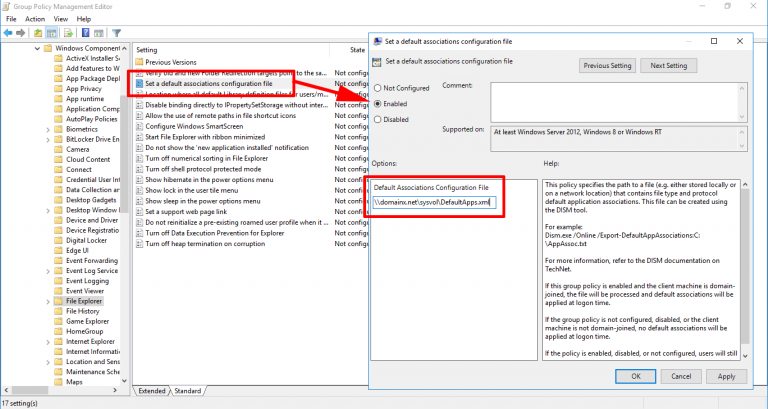Select the Enabled radio button

click(x=378, y=104)
